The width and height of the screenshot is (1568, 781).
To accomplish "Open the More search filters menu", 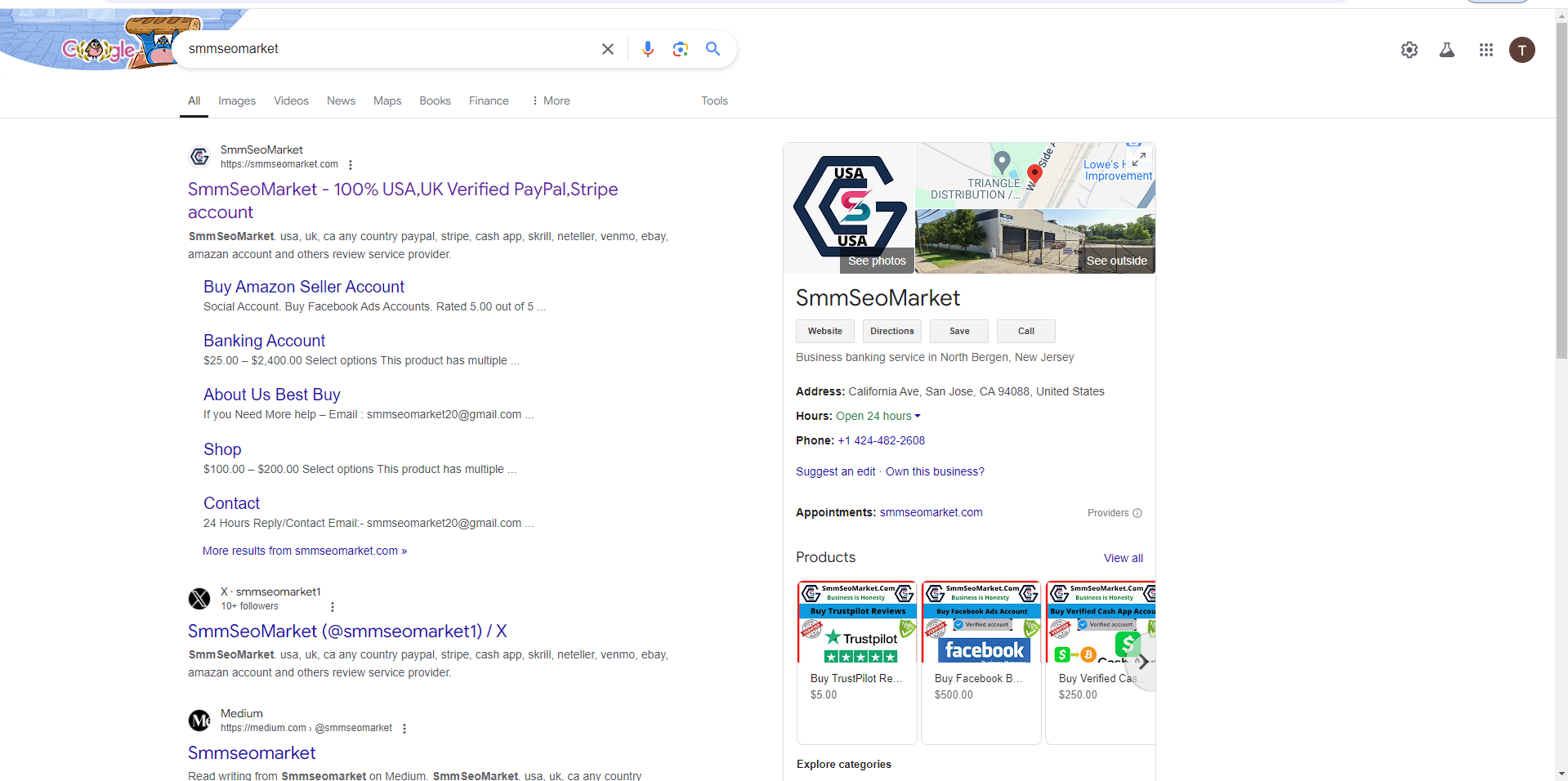I will click(x=550, y=100).
